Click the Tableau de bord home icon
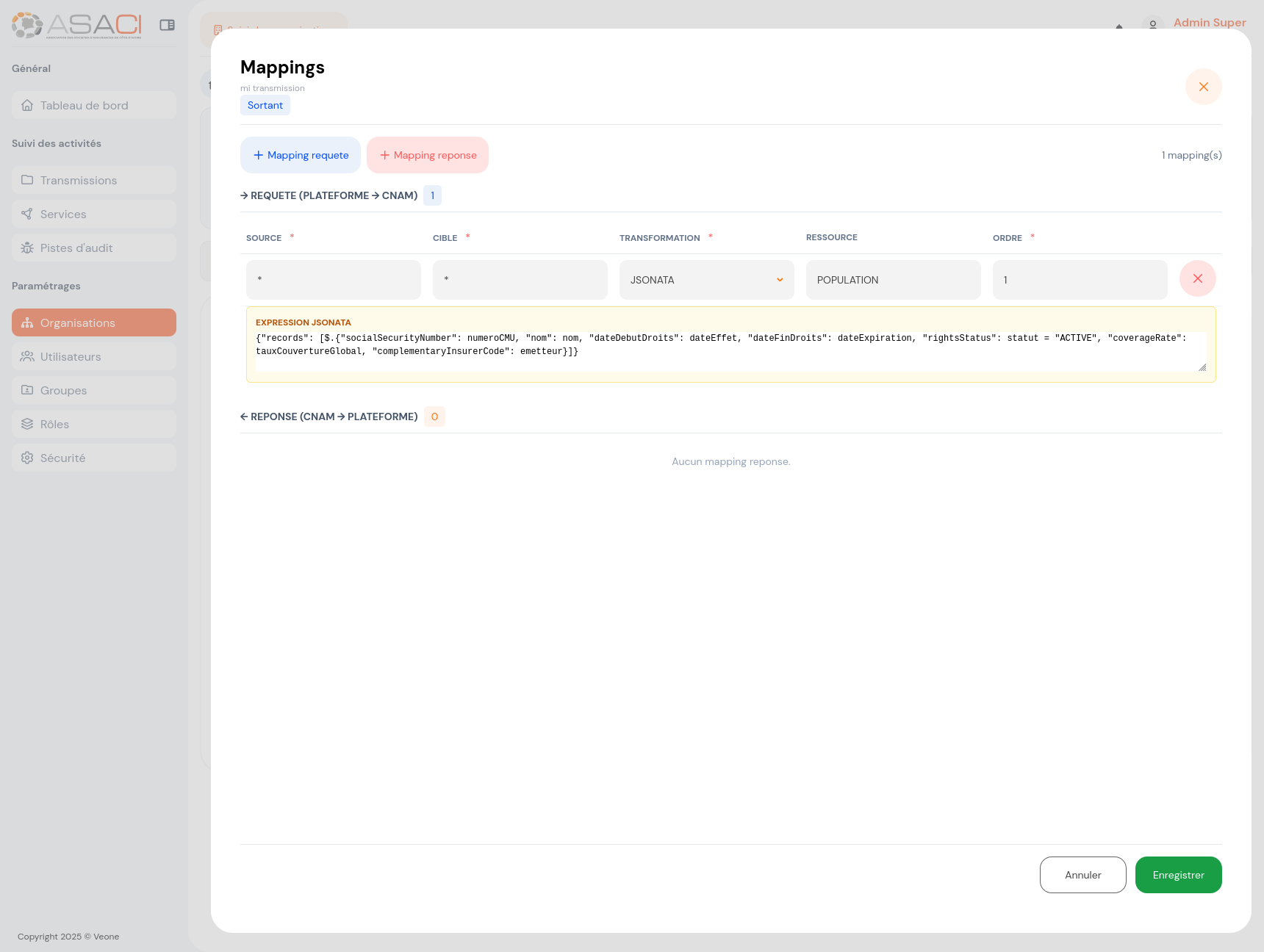The image size is (1264, 952). coord(27,106)
